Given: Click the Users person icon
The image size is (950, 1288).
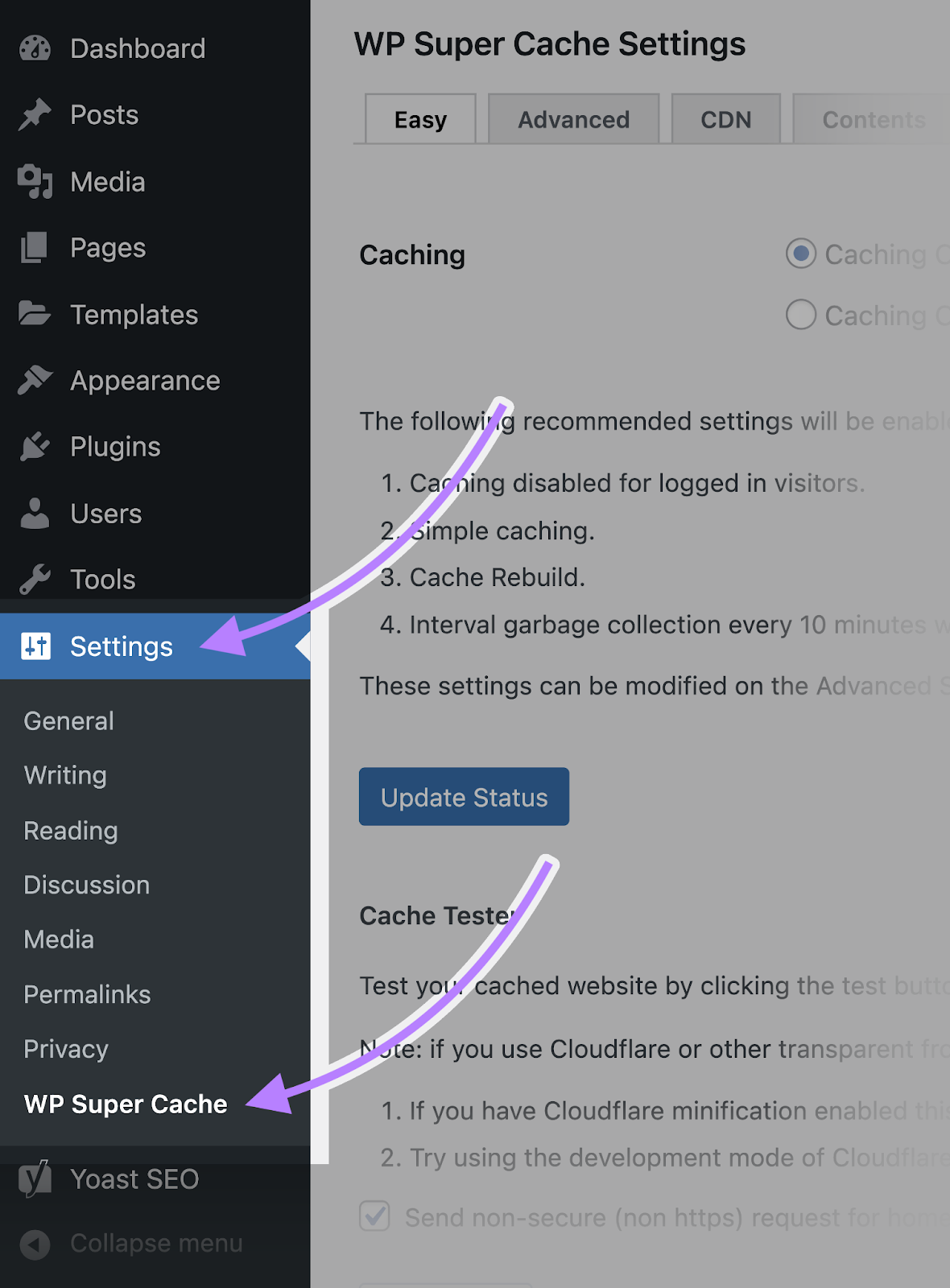Looking at the screenshot, I should coord(33,513).
